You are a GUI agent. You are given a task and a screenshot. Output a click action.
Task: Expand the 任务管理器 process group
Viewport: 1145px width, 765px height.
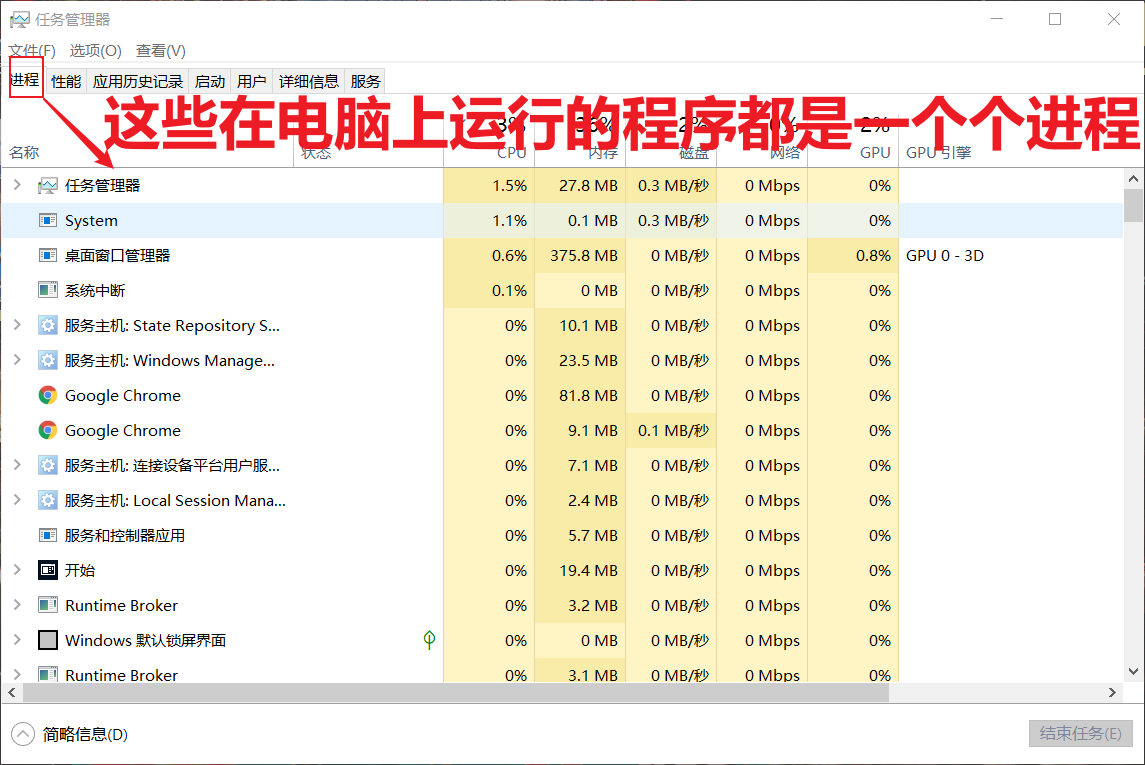coord(18,185)
